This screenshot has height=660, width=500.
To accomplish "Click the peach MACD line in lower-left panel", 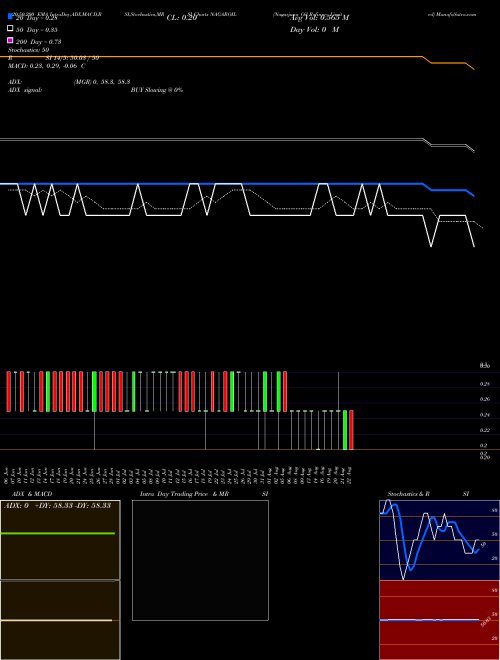I will tap(56, 620).
